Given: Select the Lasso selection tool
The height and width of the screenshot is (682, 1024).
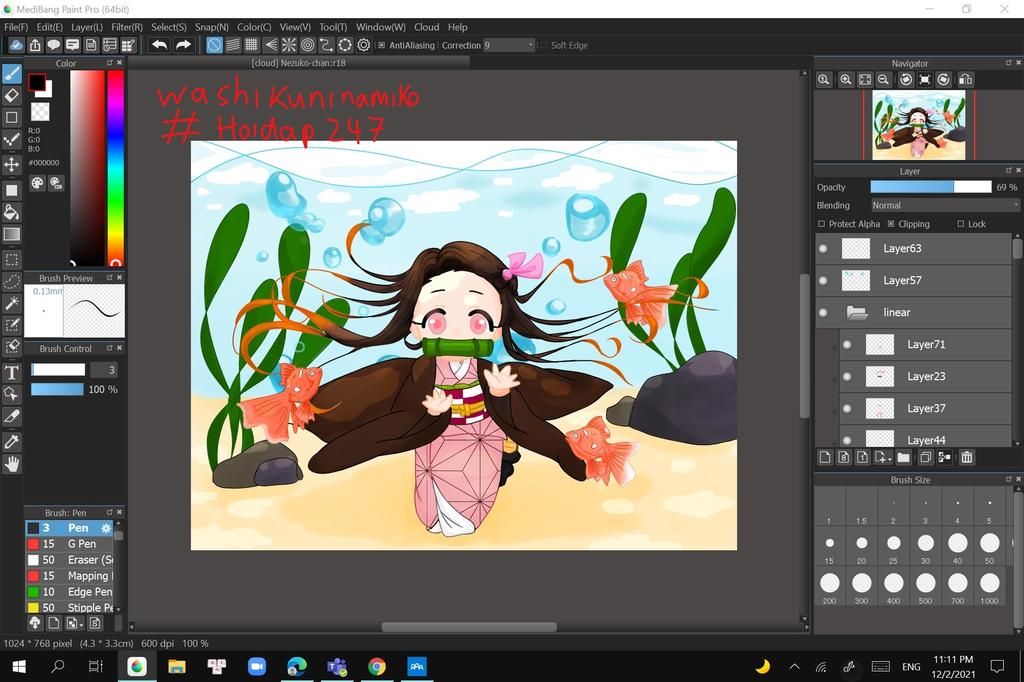Looking at the screenshot, I should pyautogui.click(x=12, y=282).
